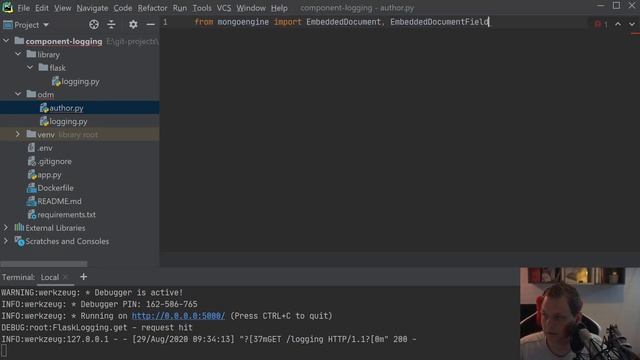
Task: Open the Edit menu
Action: [x=42, y=8]
